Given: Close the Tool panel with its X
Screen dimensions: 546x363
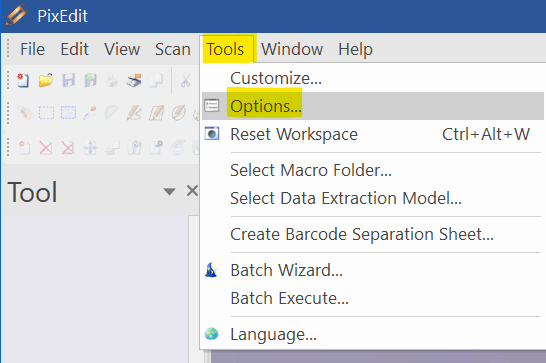Looking at the screenshot, I should pyautogui.click(x=192, y=191).
